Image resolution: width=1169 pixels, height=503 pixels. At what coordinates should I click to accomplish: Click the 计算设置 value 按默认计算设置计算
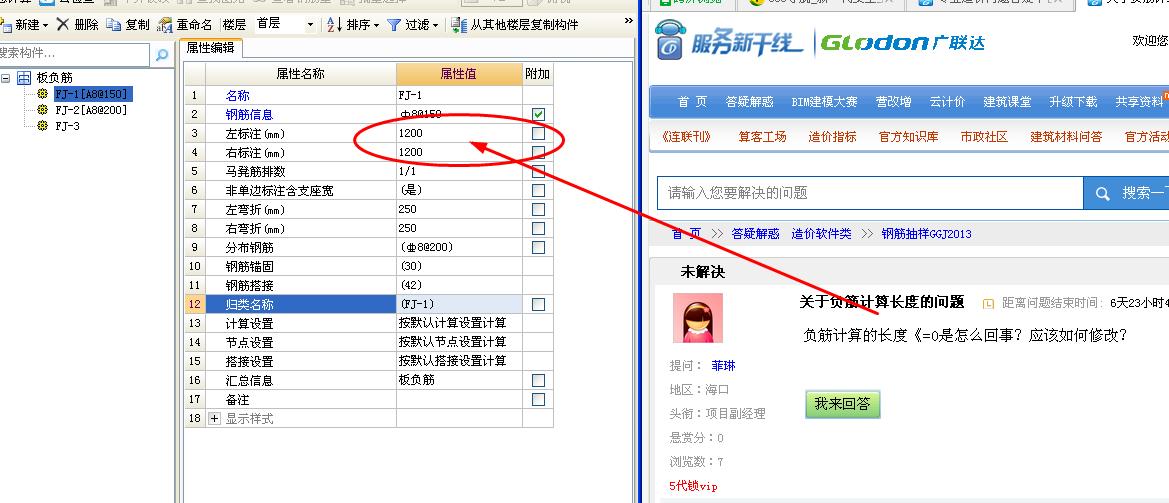[459, 323]
